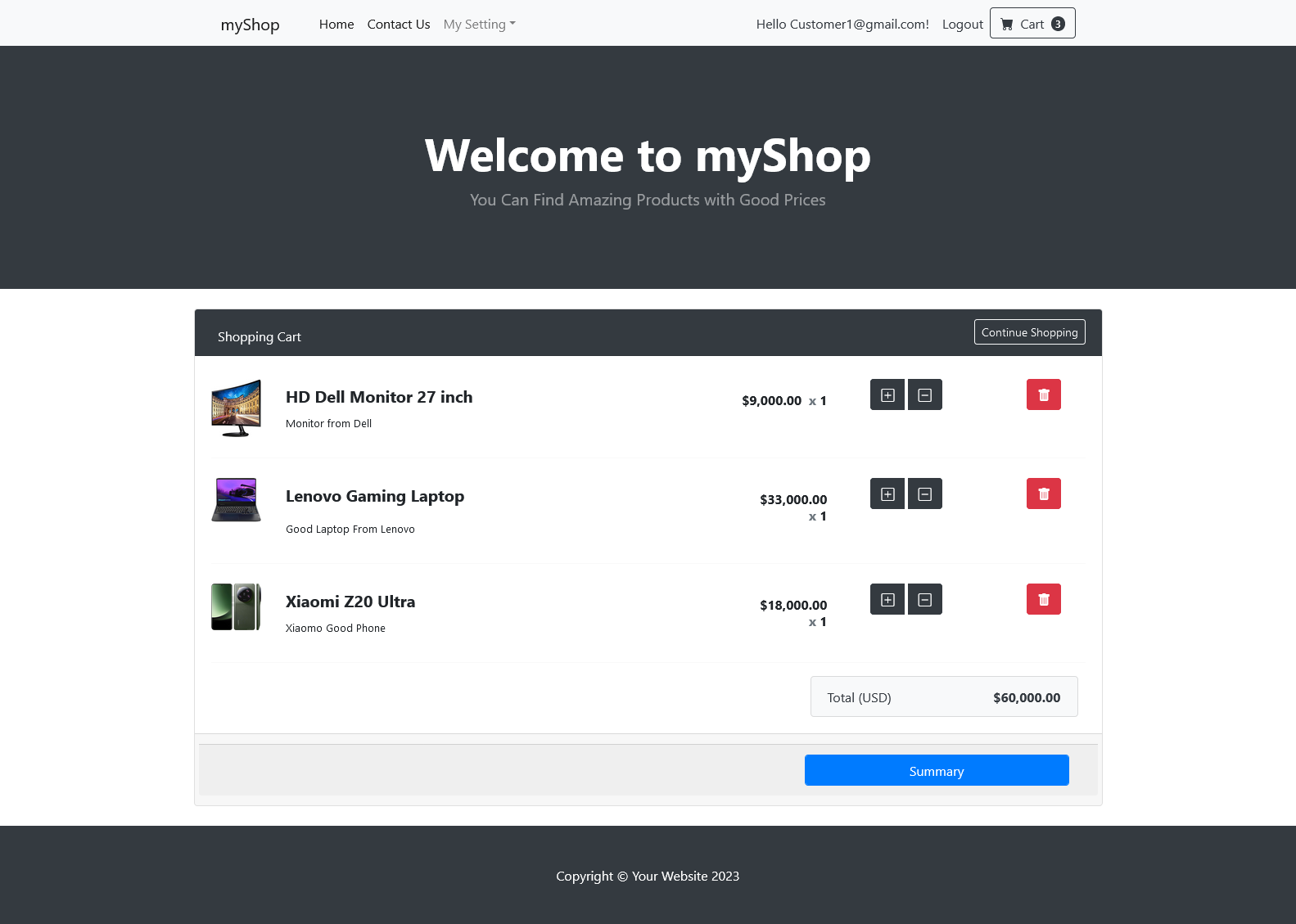Open the Cart button in navbar
The width and height of the screenshot is (1296, 924).
point(1032,24)
